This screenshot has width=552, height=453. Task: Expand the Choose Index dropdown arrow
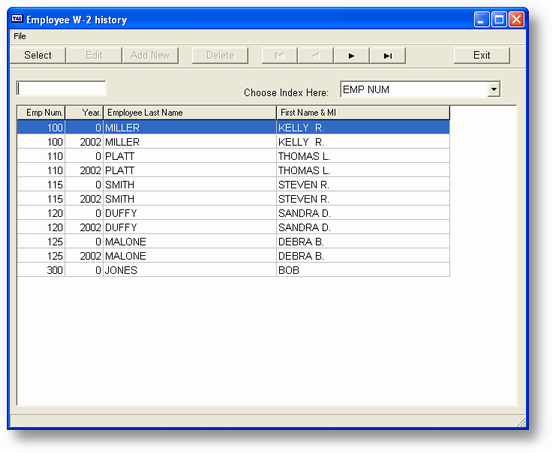tap(494, 89)
